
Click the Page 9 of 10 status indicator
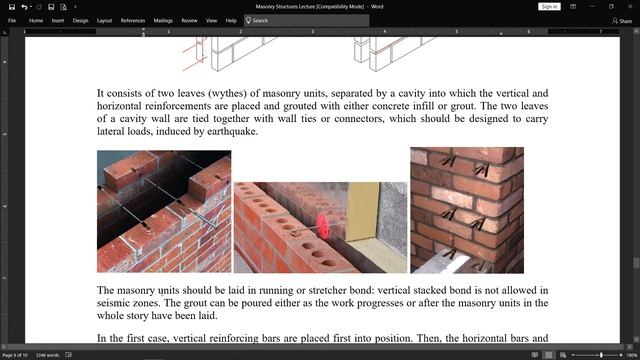tap(15, 355)
